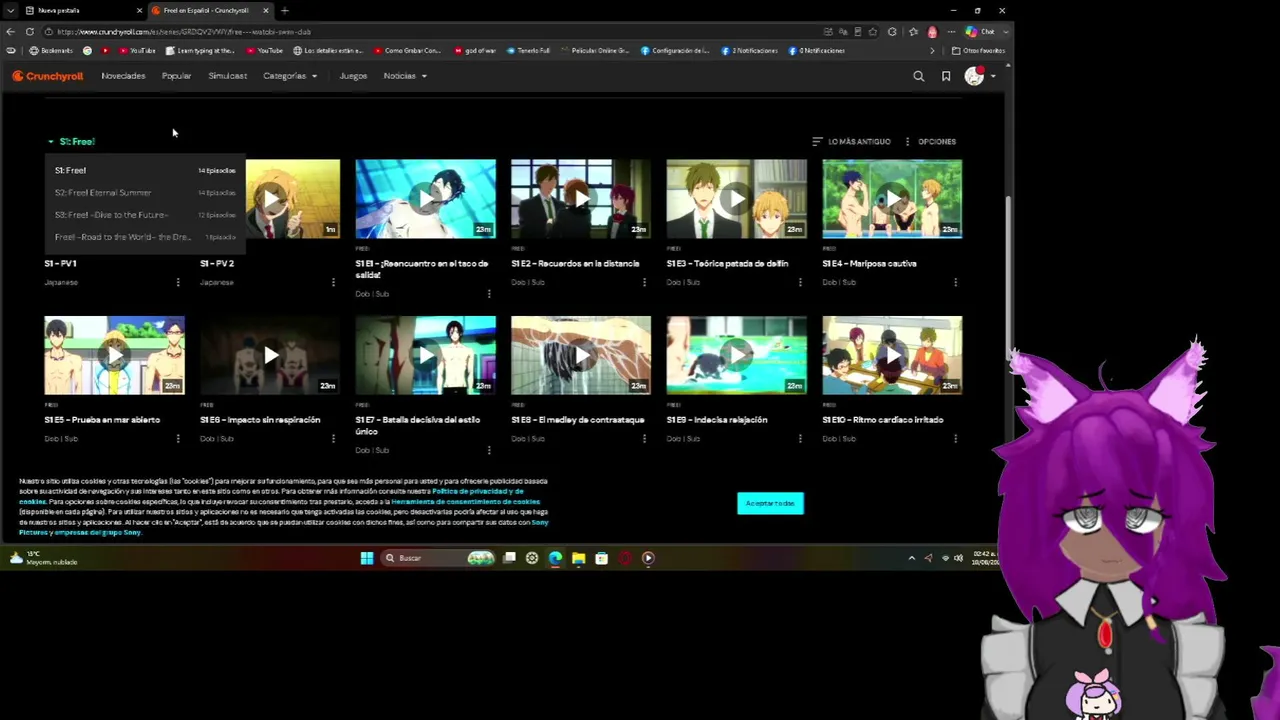The width and height of the screenshot is (1280, 720).
Task: Open more options for S1 E10
Action: pyautogui.click(x=955, y=438)
